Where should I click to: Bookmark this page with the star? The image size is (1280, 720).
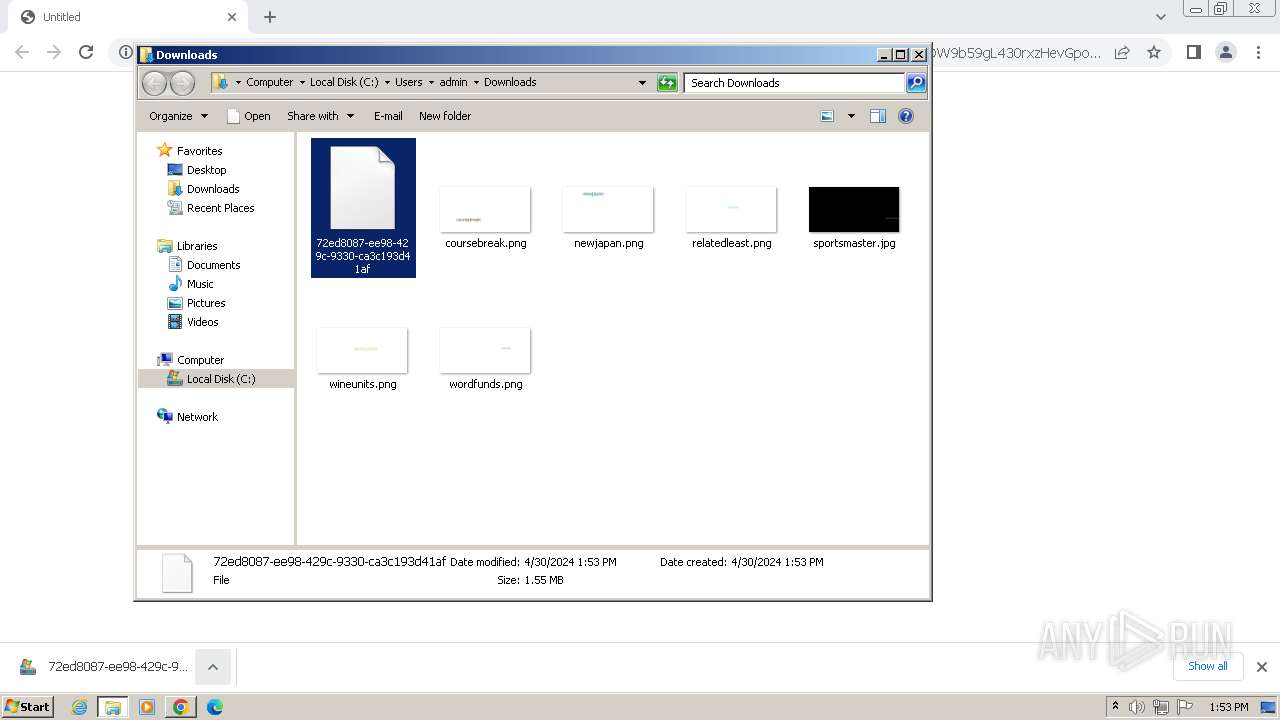coord(1154,52)
